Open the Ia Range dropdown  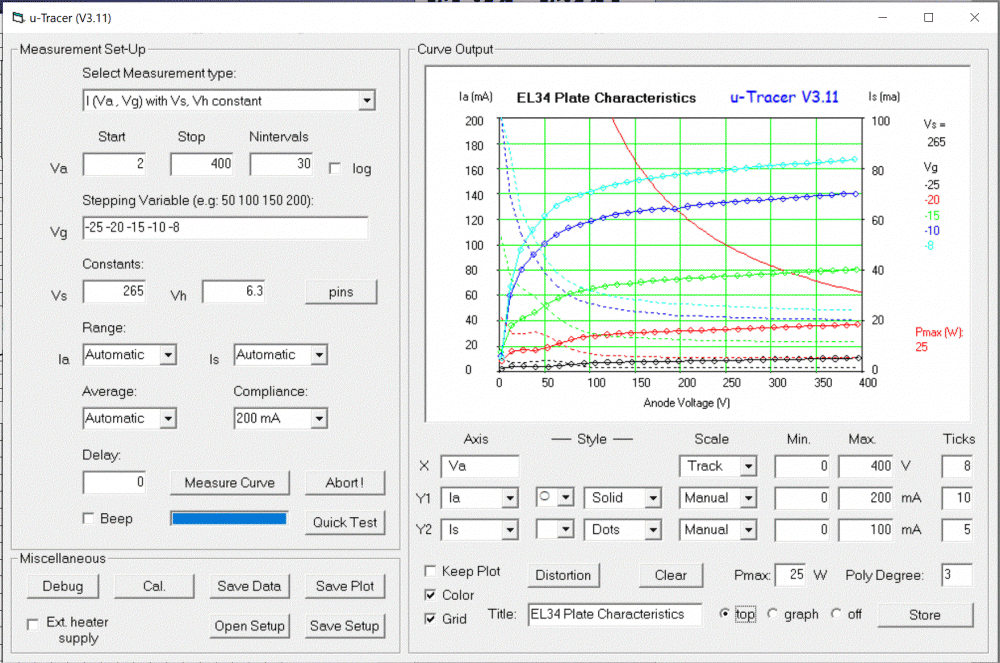click(167, 355)
